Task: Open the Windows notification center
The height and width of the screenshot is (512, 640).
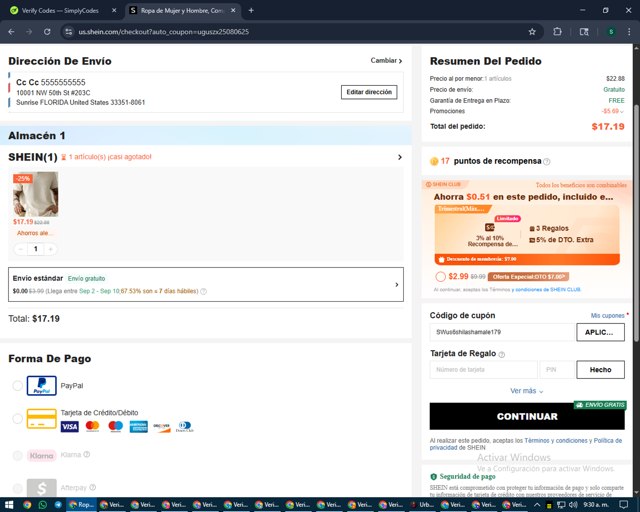Action: (x=623, y=505)
